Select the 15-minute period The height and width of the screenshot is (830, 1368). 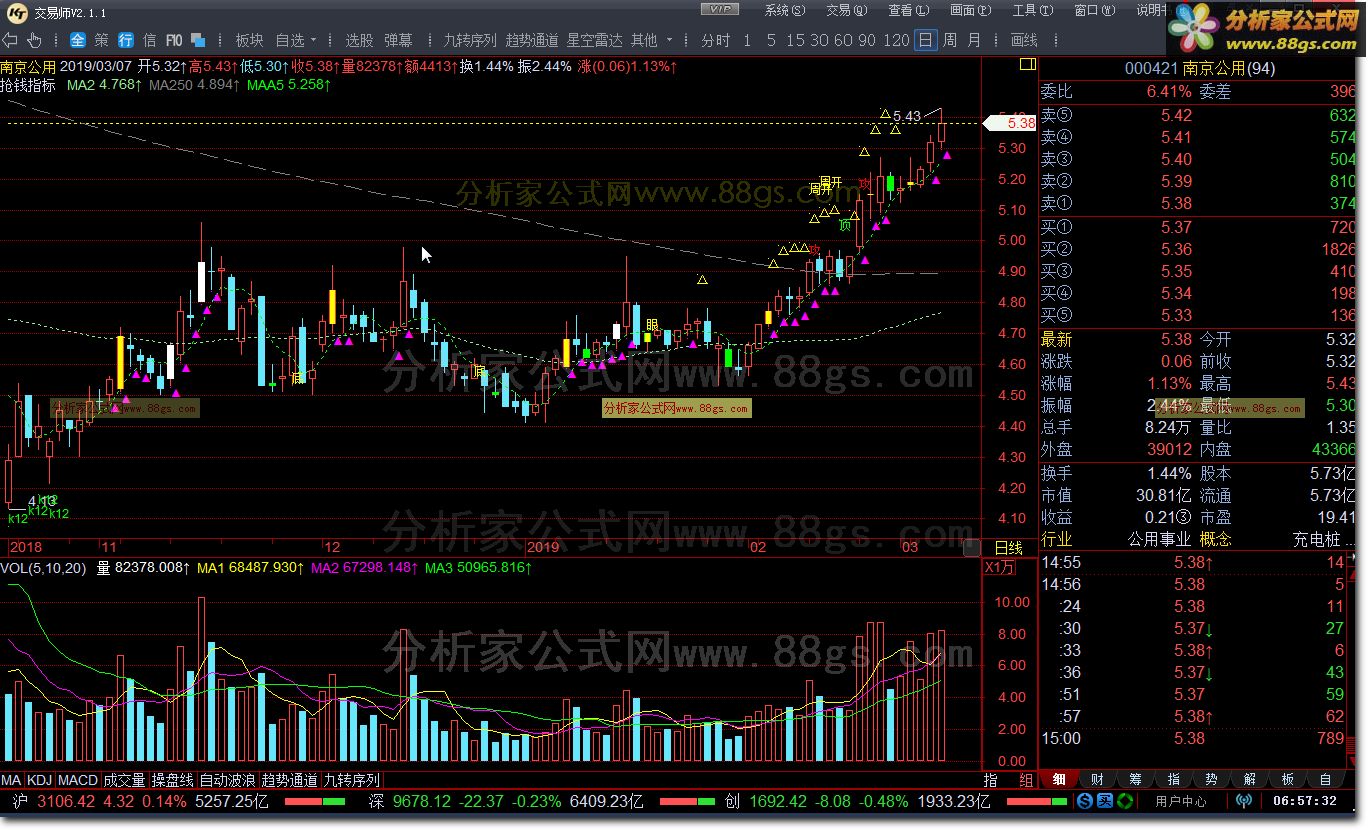click(x=796, y=40)
